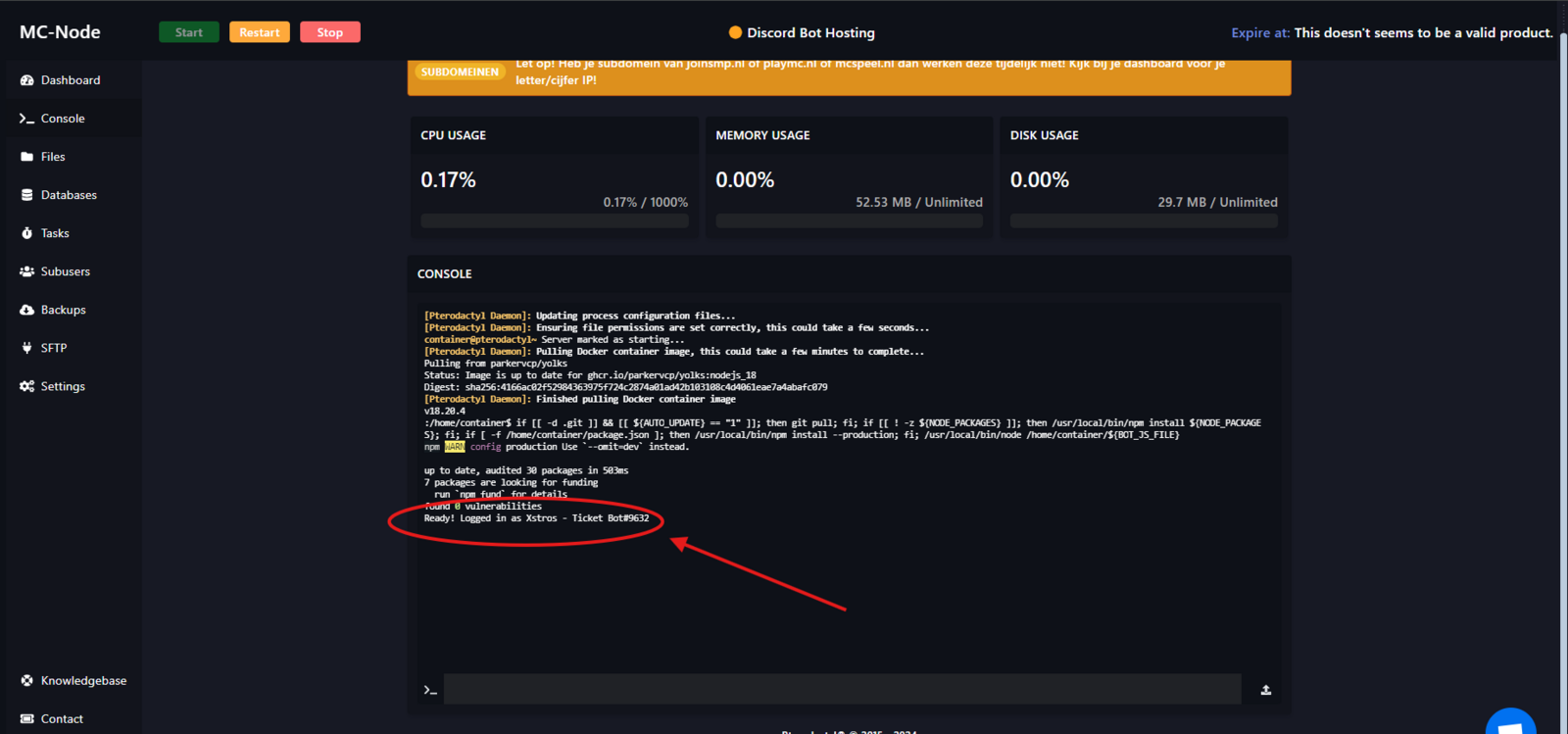
Task: Start the server with green Start button
Action: tap(189, 32)
